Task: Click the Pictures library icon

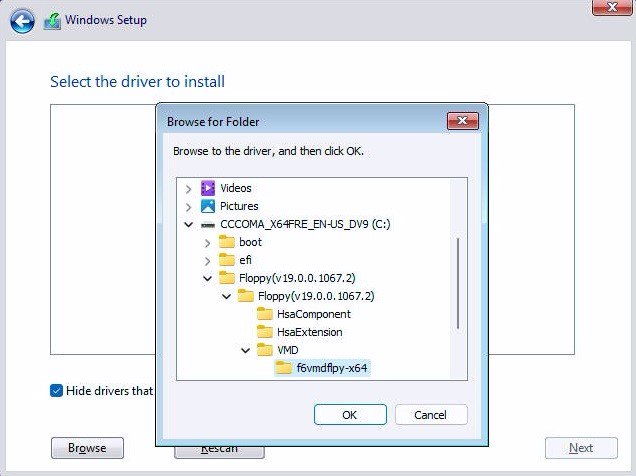Action: tap(208, 206)
